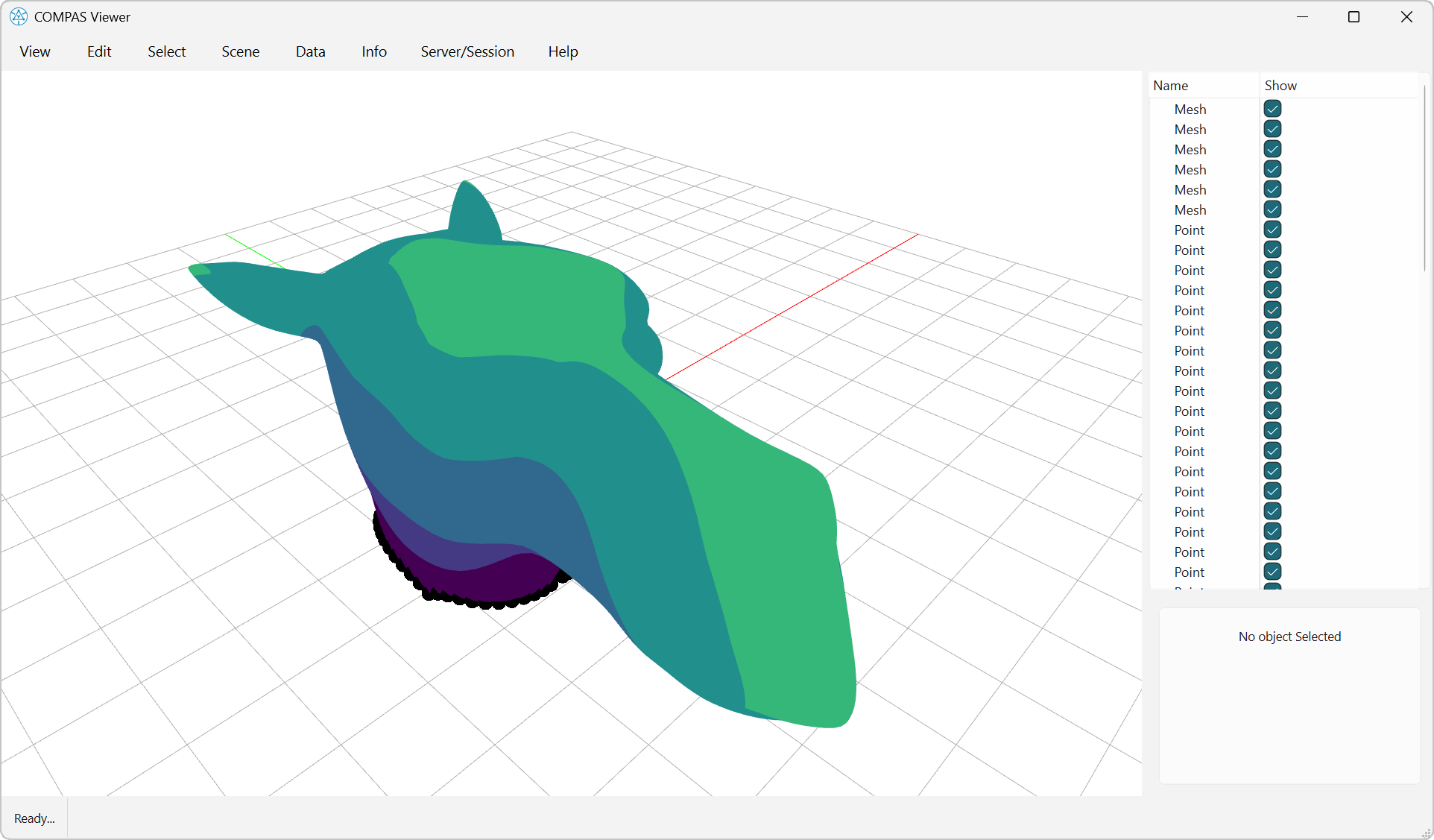The height and width of the screenshot is (840, 1434).
Task: Click the COMPAS logo in the title bar
Action: tap(18, 16)
